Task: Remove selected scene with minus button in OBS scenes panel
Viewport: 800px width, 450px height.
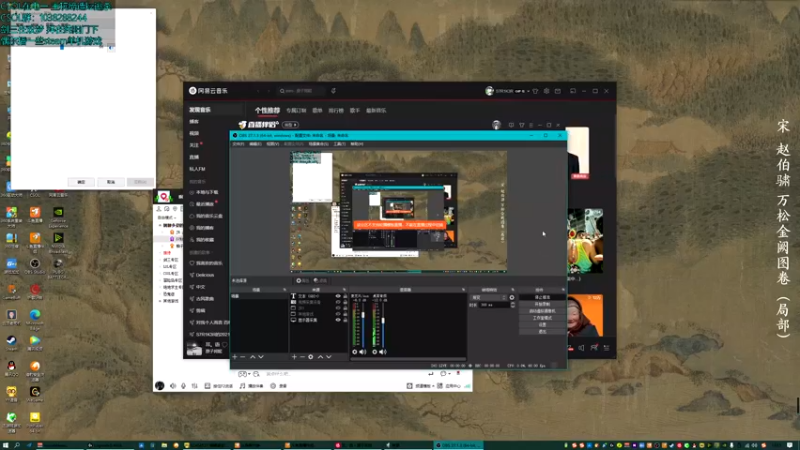Action: tap(243, 357)
